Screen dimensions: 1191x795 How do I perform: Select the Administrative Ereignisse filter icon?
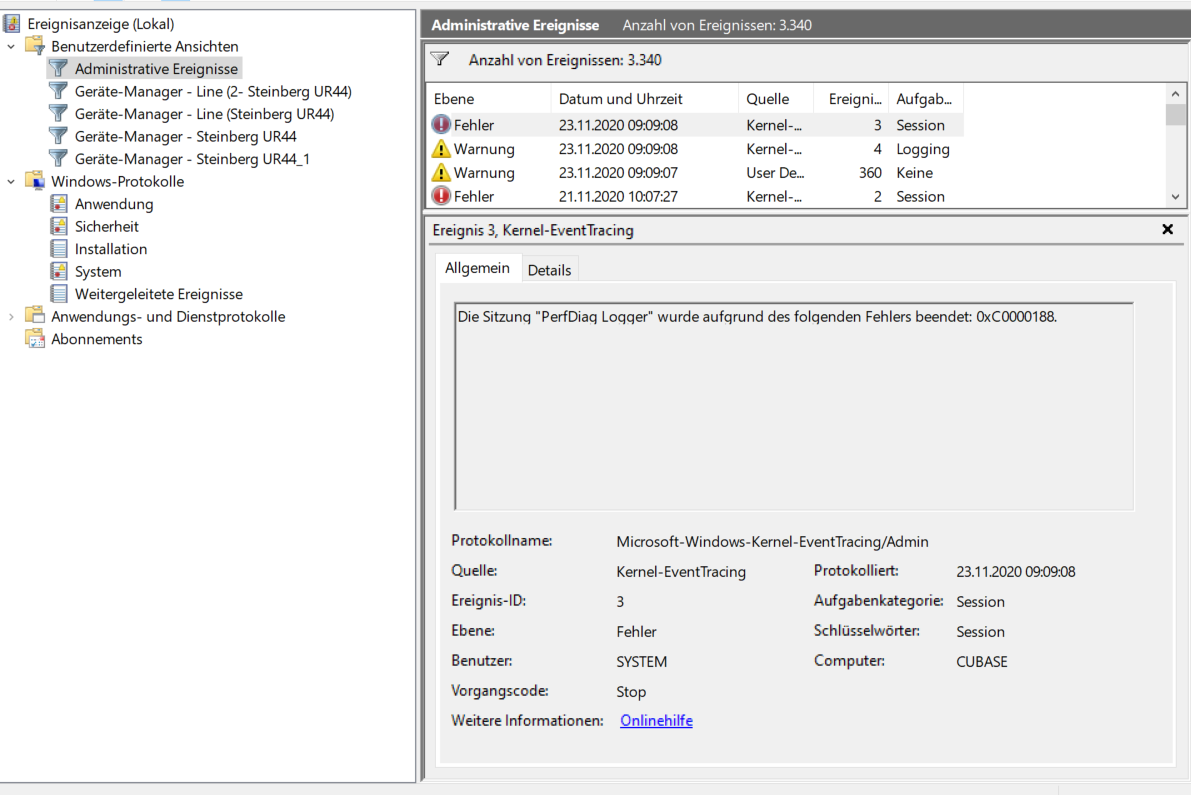pos(59,69)
